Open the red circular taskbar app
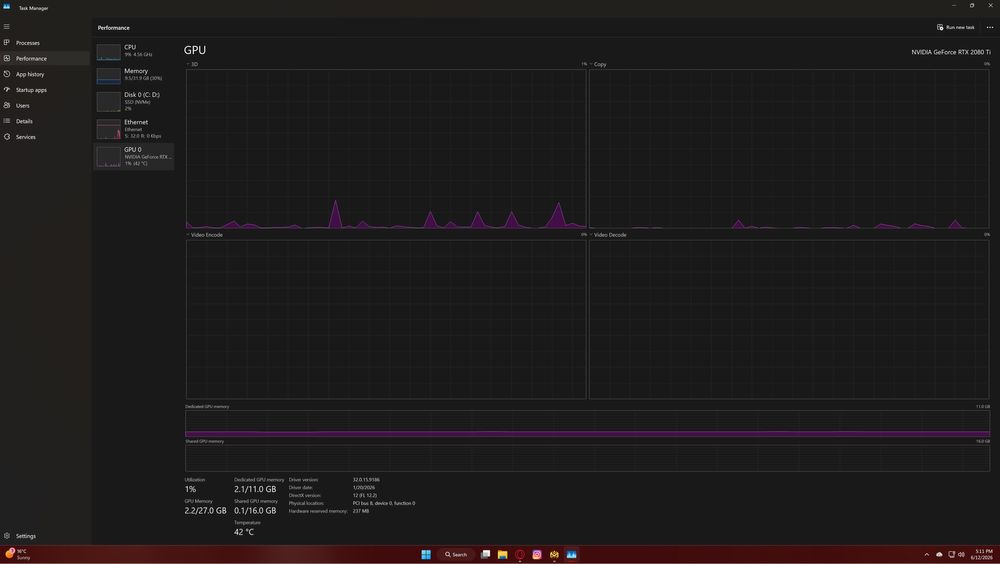Viewport: 1000px width, 564px height. point(520,554)
